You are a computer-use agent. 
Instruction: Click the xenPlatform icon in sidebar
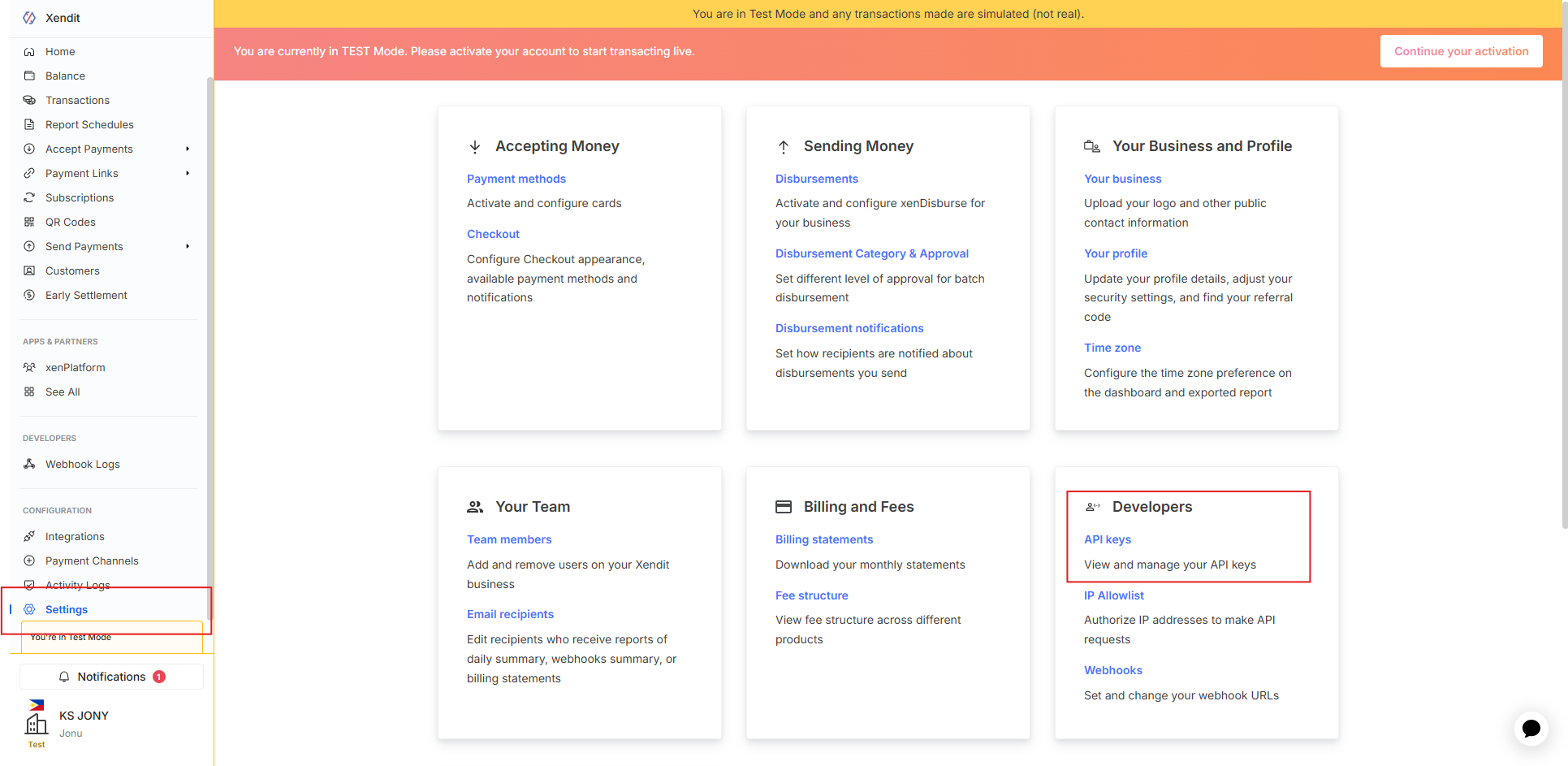[x=29, y=367]
